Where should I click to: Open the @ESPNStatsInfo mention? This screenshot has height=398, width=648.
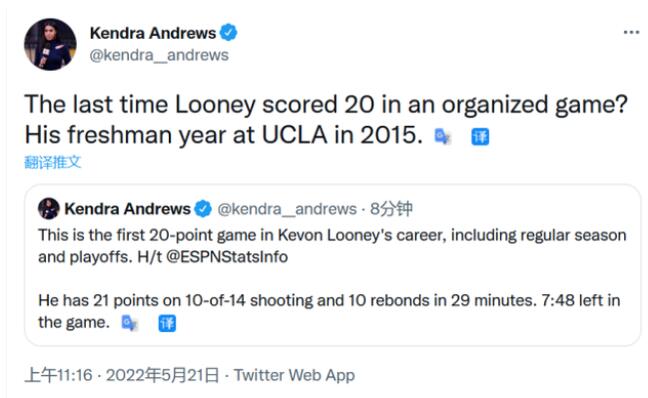pos(227,257)
